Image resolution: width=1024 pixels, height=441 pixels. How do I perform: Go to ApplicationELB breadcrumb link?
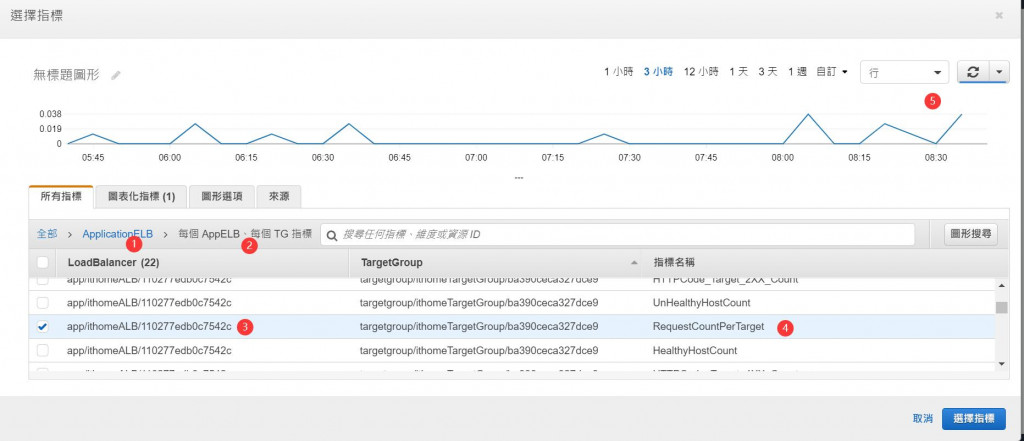118,234
